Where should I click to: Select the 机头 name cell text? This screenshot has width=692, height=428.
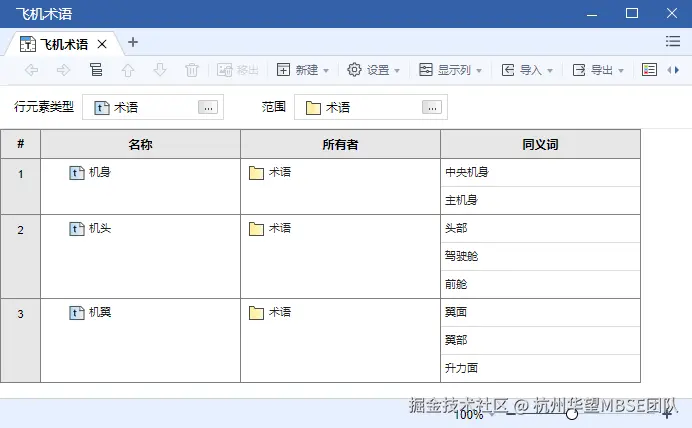click(100, 228)
